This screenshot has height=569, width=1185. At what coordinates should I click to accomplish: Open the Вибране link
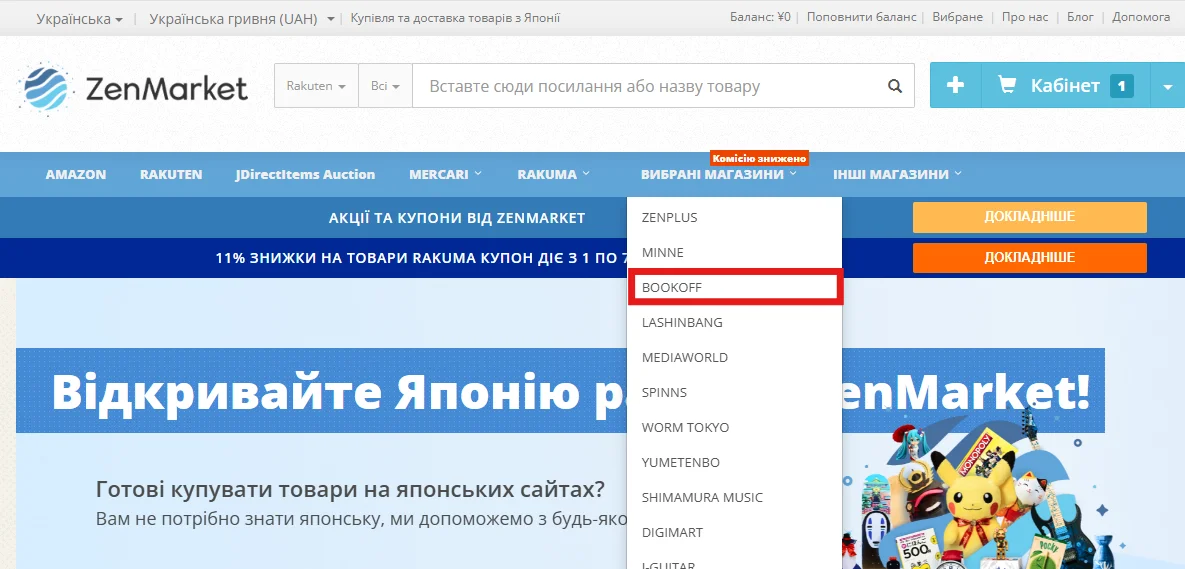point(958,17)
